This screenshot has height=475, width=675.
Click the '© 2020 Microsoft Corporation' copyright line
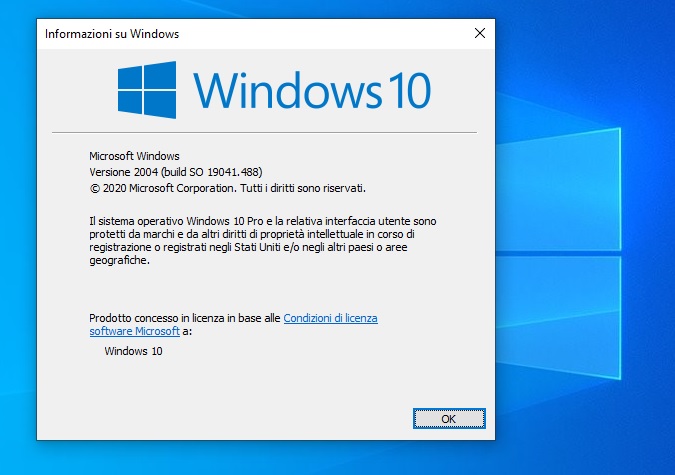228,188
